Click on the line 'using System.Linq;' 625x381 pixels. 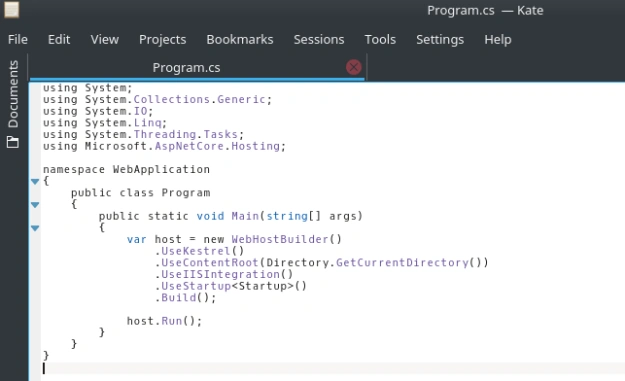click(x=105, y=123)
